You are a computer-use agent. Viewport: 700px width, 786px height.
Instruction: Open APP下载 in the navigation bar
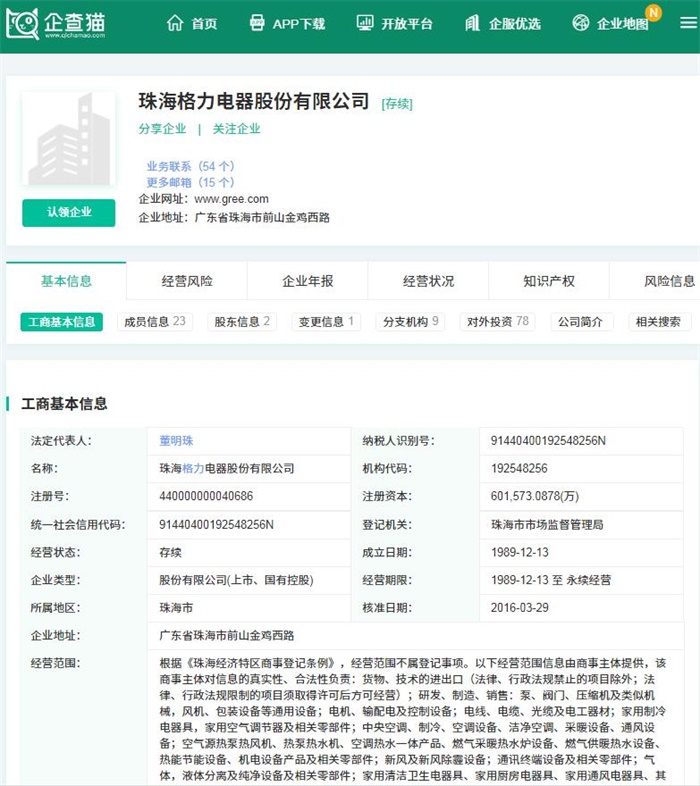299,24
